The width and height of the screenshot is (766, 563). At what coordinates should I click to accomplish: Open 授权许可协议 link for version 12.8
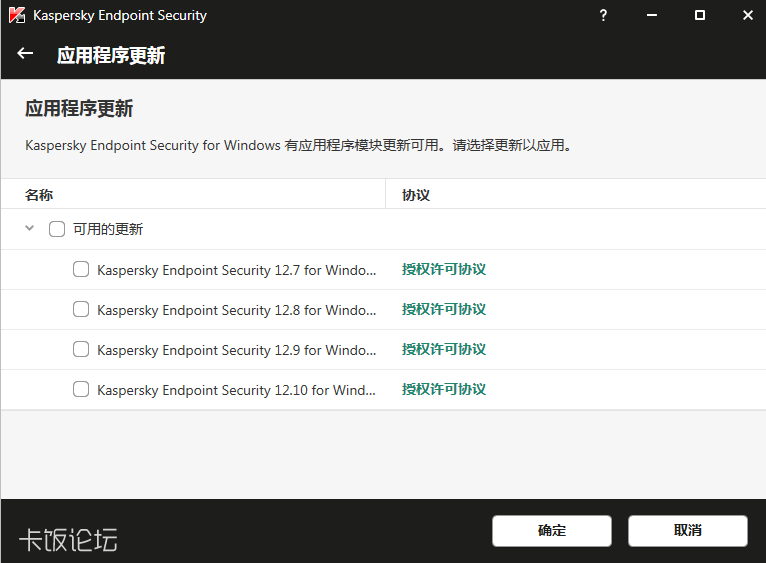coord(443,310)
